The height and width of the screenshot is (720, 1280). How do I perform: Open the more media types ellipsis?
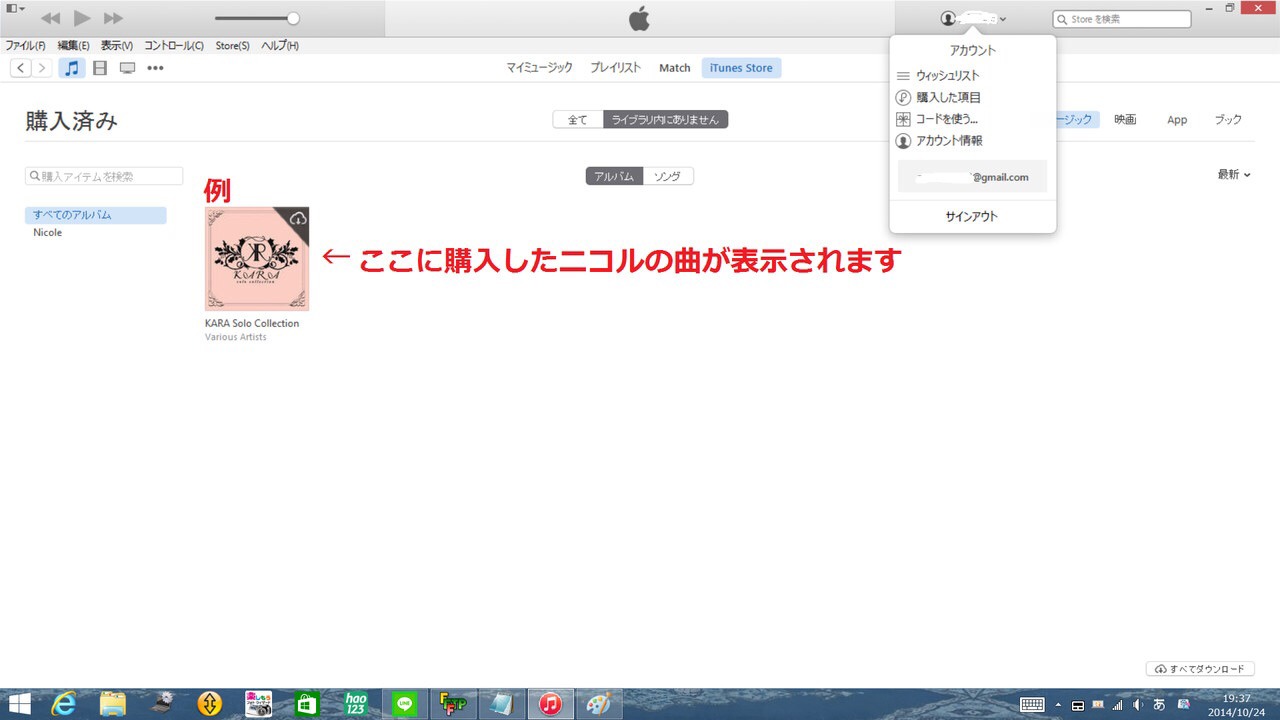[155, 68]
